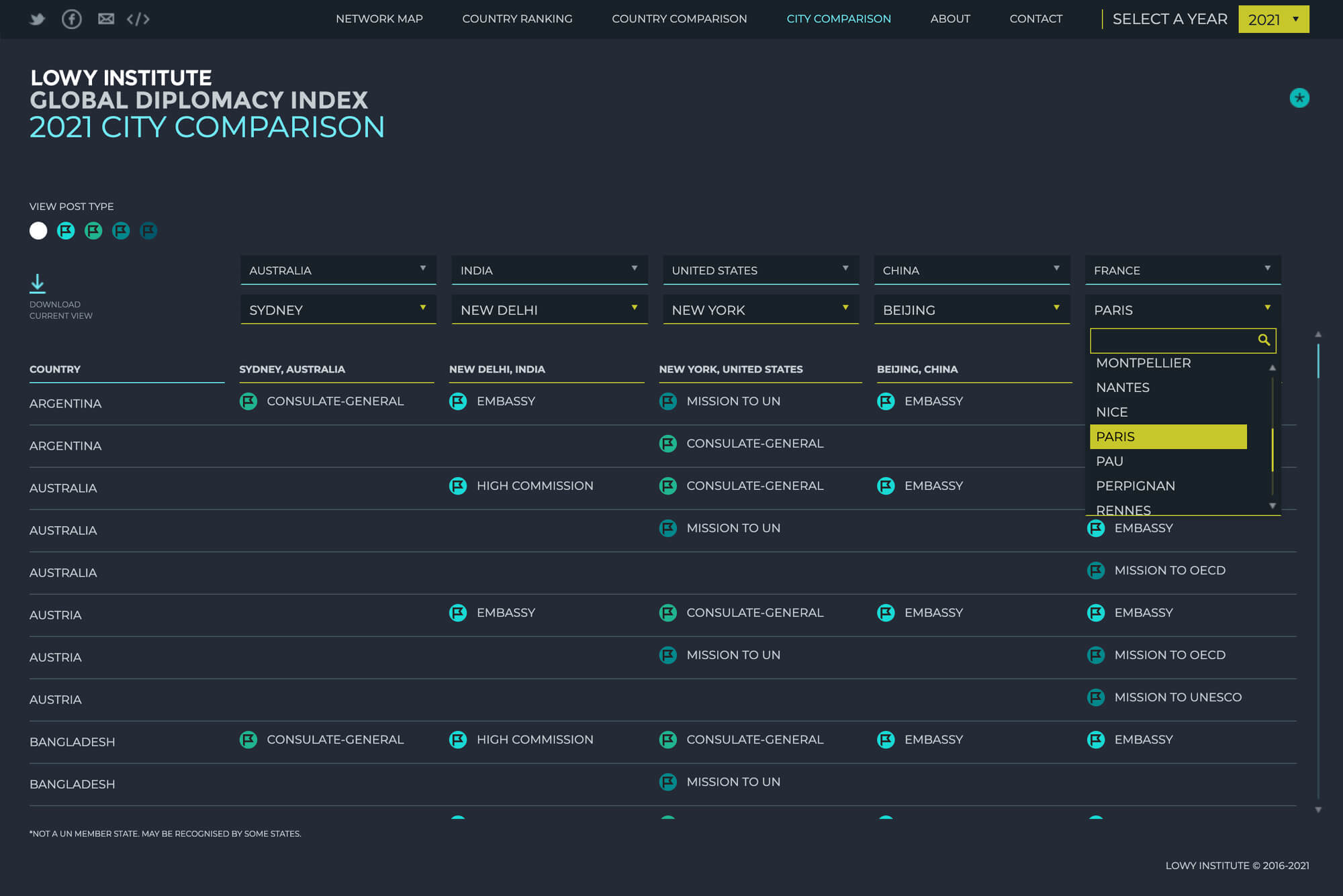The image size is (1343, 896).
Task: Open the Contact page
Action: tap(1036, 19)
